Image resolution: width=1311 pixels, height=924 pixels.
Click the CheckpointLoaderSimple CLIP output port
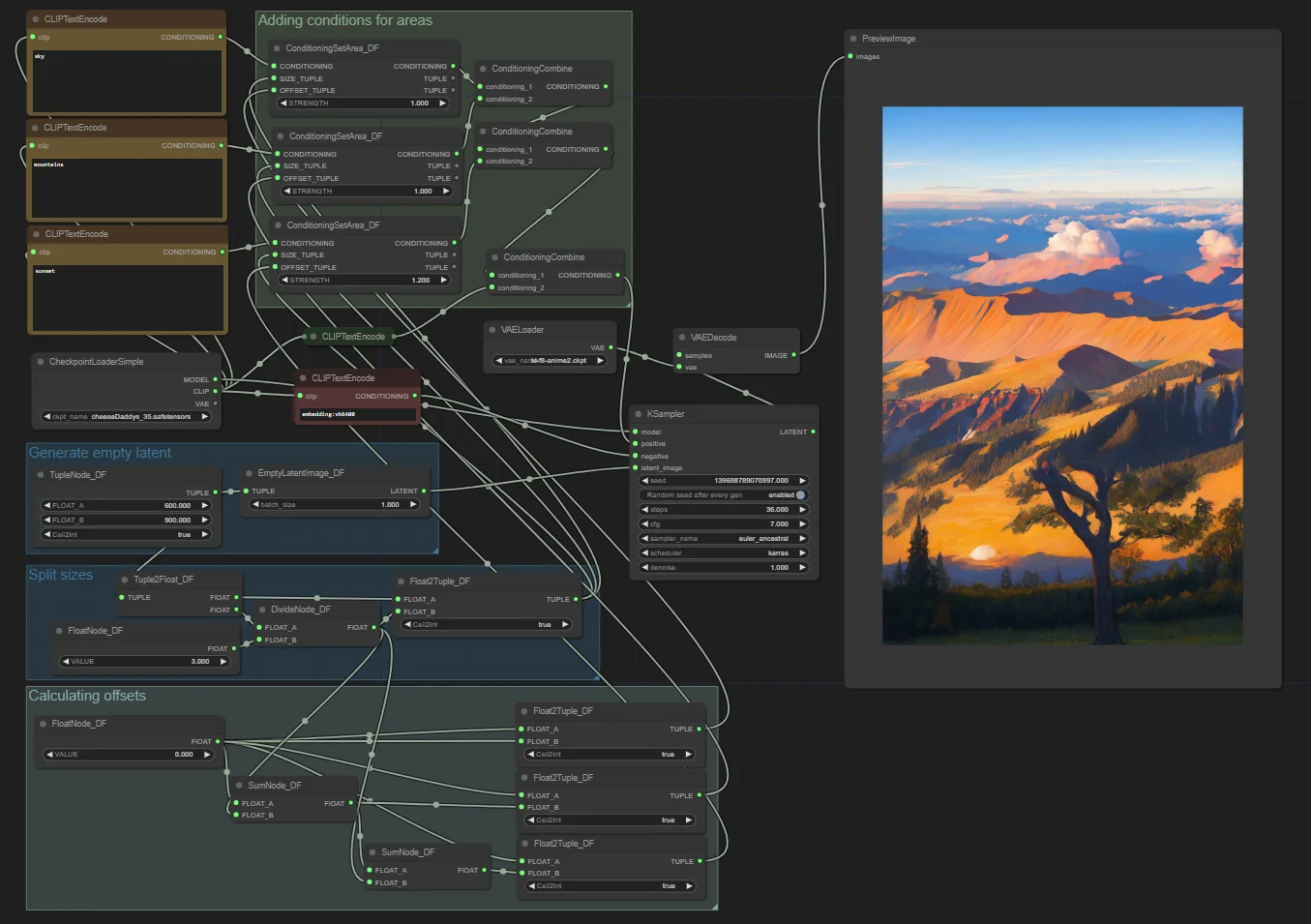point(215,391)
